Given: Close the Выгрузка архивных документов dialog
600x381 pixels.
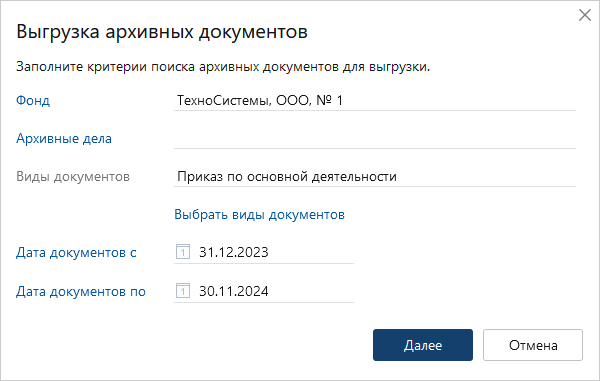Looking at the screenshot, I should click(585, 15).
